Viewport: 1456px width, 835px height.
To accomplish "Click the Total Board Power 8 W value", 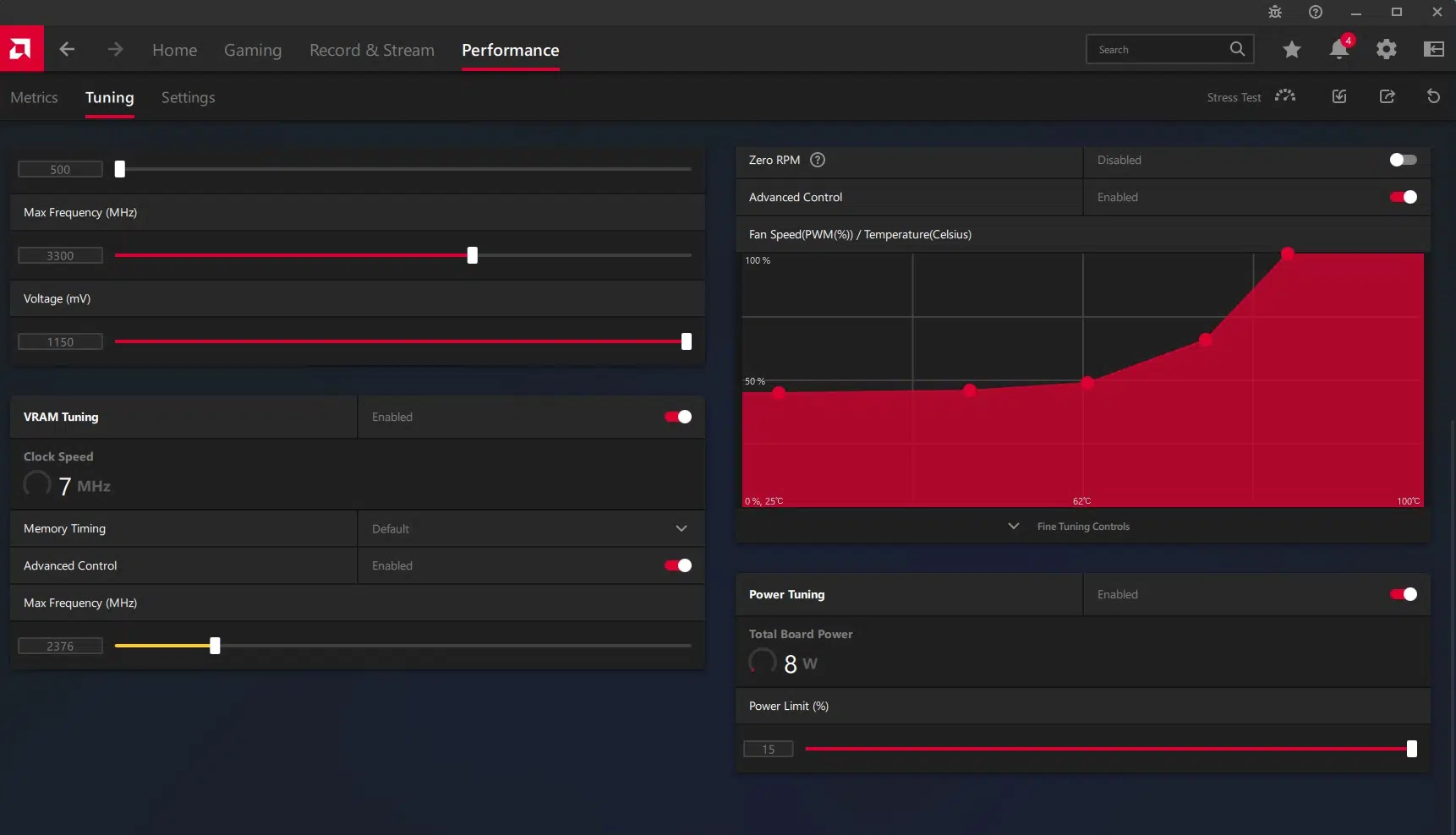I will tap(800, 663).
